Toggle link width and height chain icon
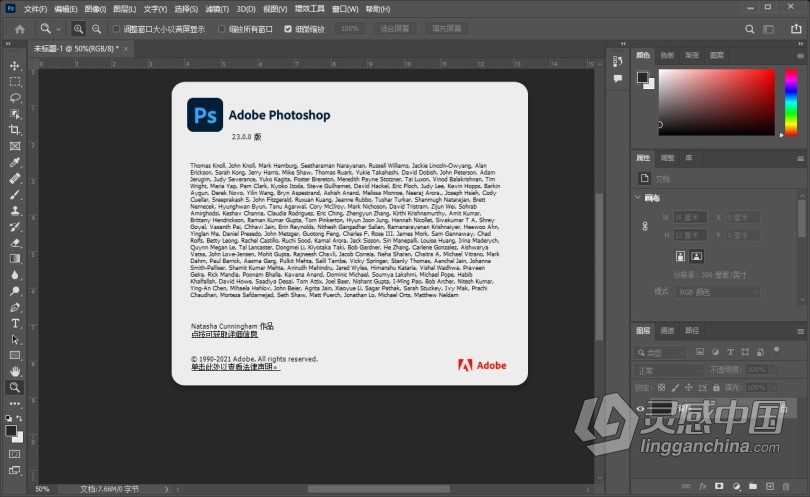The image size is (810, 497). click(x=645, y=226)
